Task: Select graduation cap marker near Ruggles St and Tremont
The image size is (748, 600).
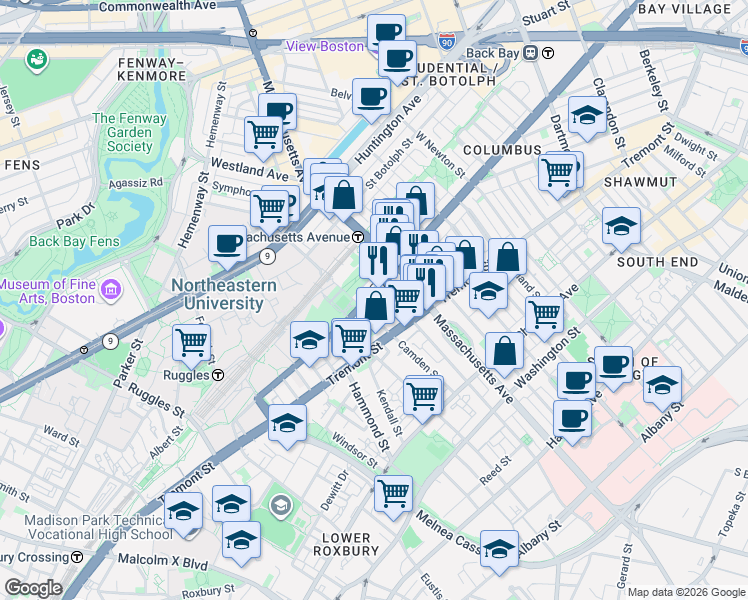Action: [x=287, y=424]
